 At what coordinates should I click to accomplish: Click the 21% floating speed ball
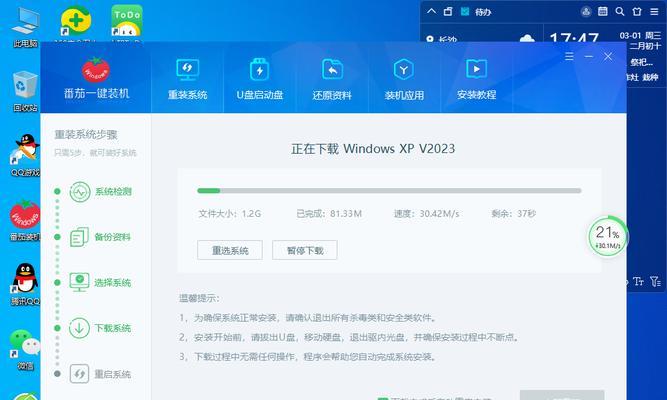click(x=607, y=237)
